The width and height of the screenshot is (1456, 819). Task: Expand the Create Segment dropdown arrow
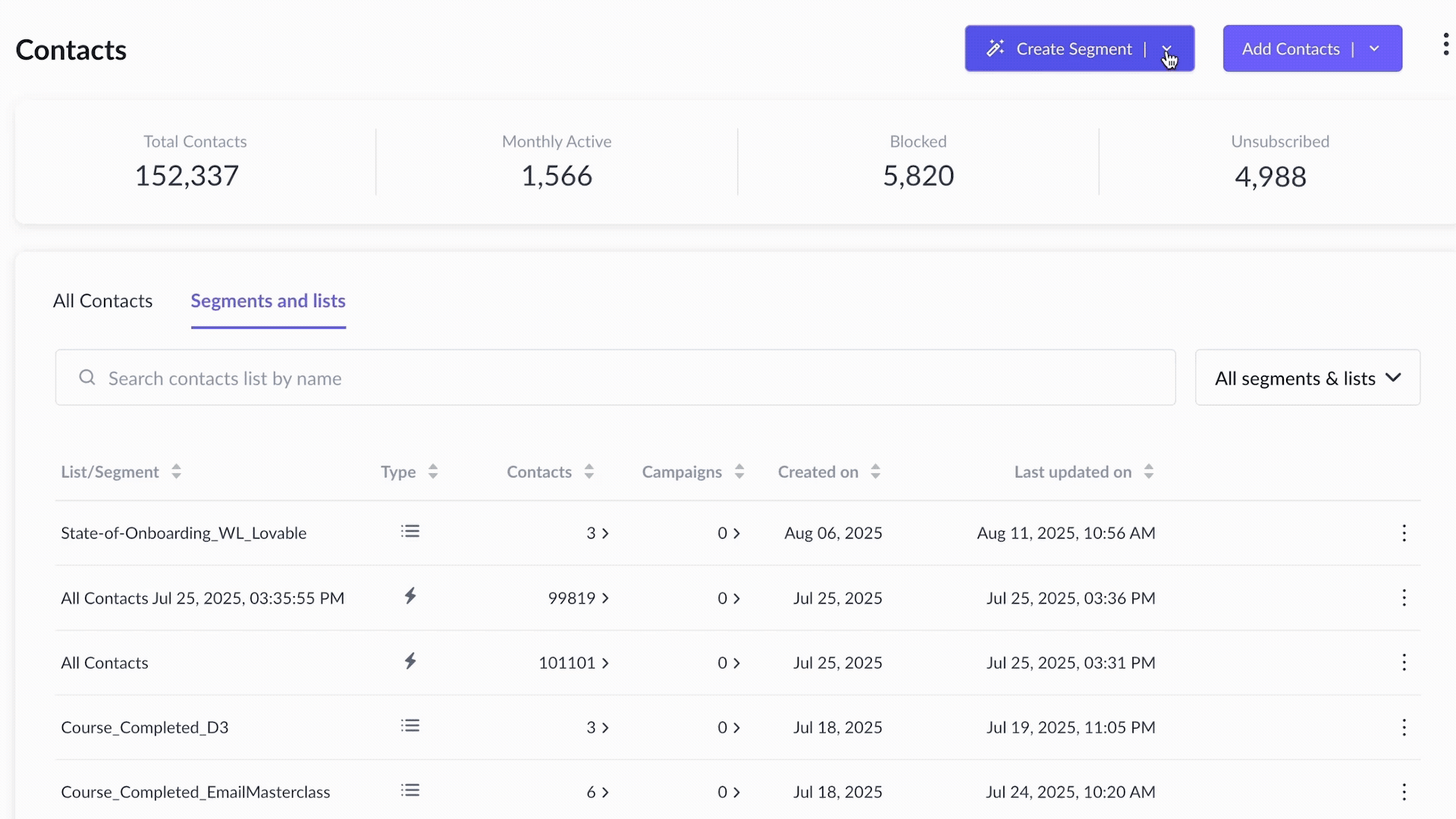point(1167,49)
